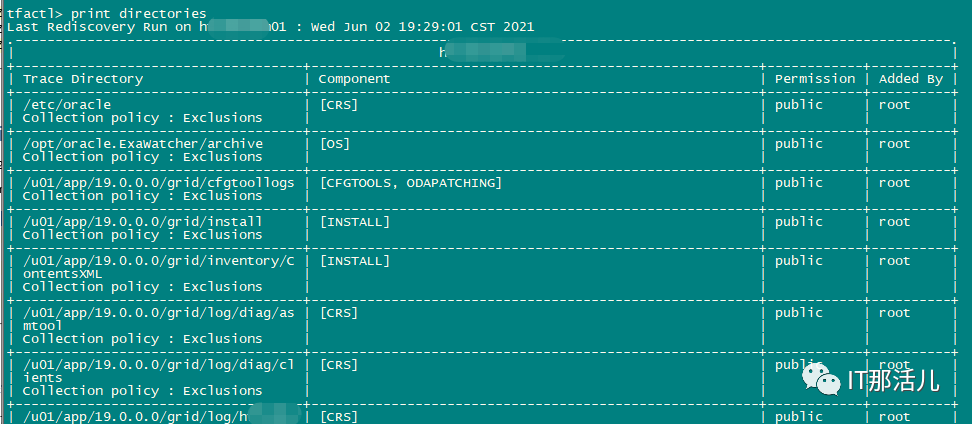Click first [INSTALL] component entry

355,222
